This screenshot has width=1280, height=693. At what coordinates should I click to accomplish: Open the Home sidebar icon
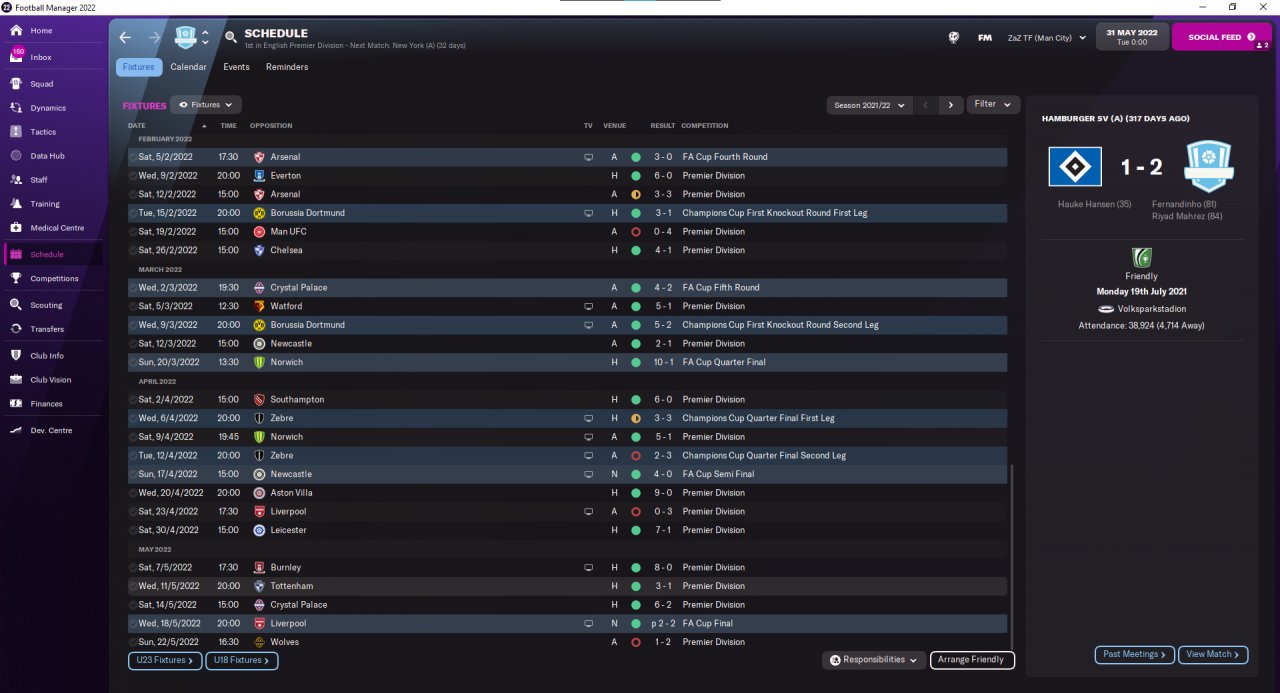click(x=16, y=31)
